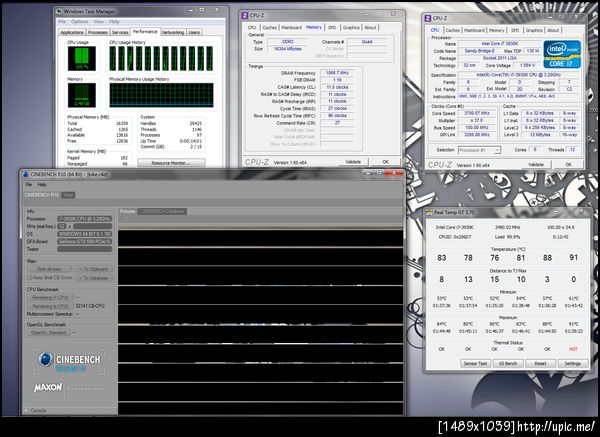
Task: Open SPD tab in right CPU-Z window
Action: (515, 30)
